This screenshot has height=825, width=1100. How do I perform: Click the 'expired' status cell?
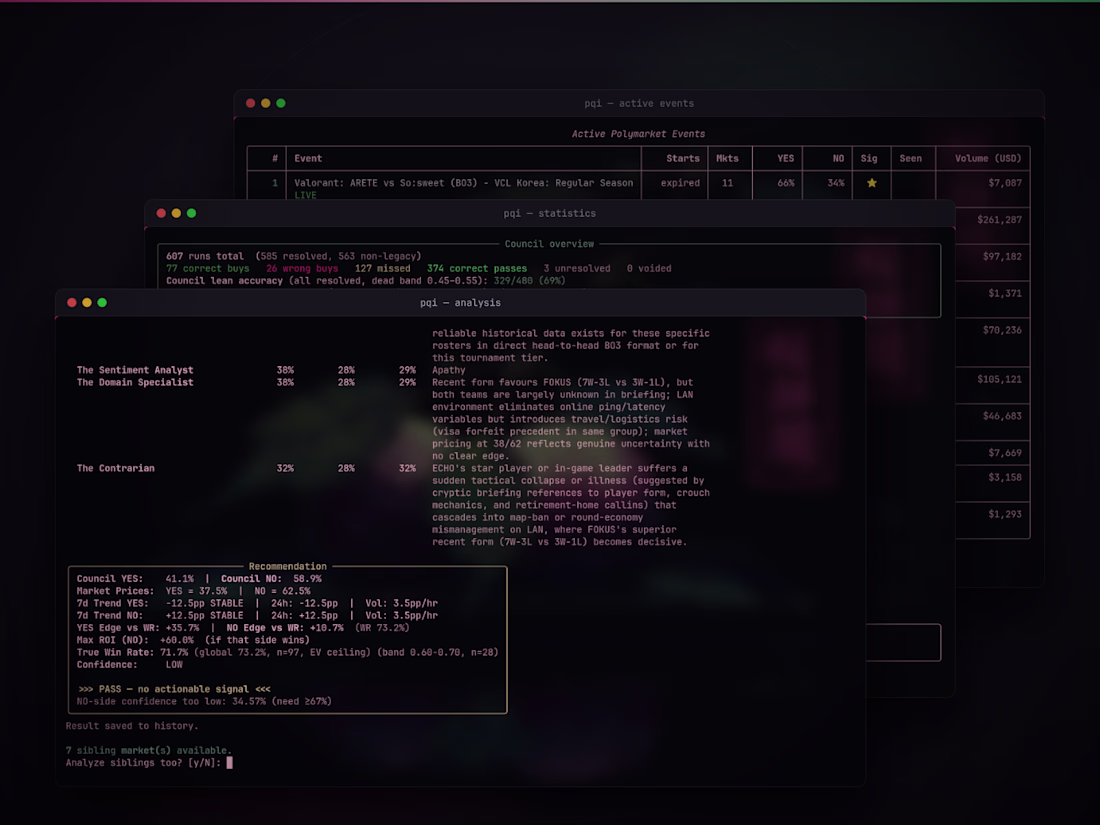(x=680, y=183)
